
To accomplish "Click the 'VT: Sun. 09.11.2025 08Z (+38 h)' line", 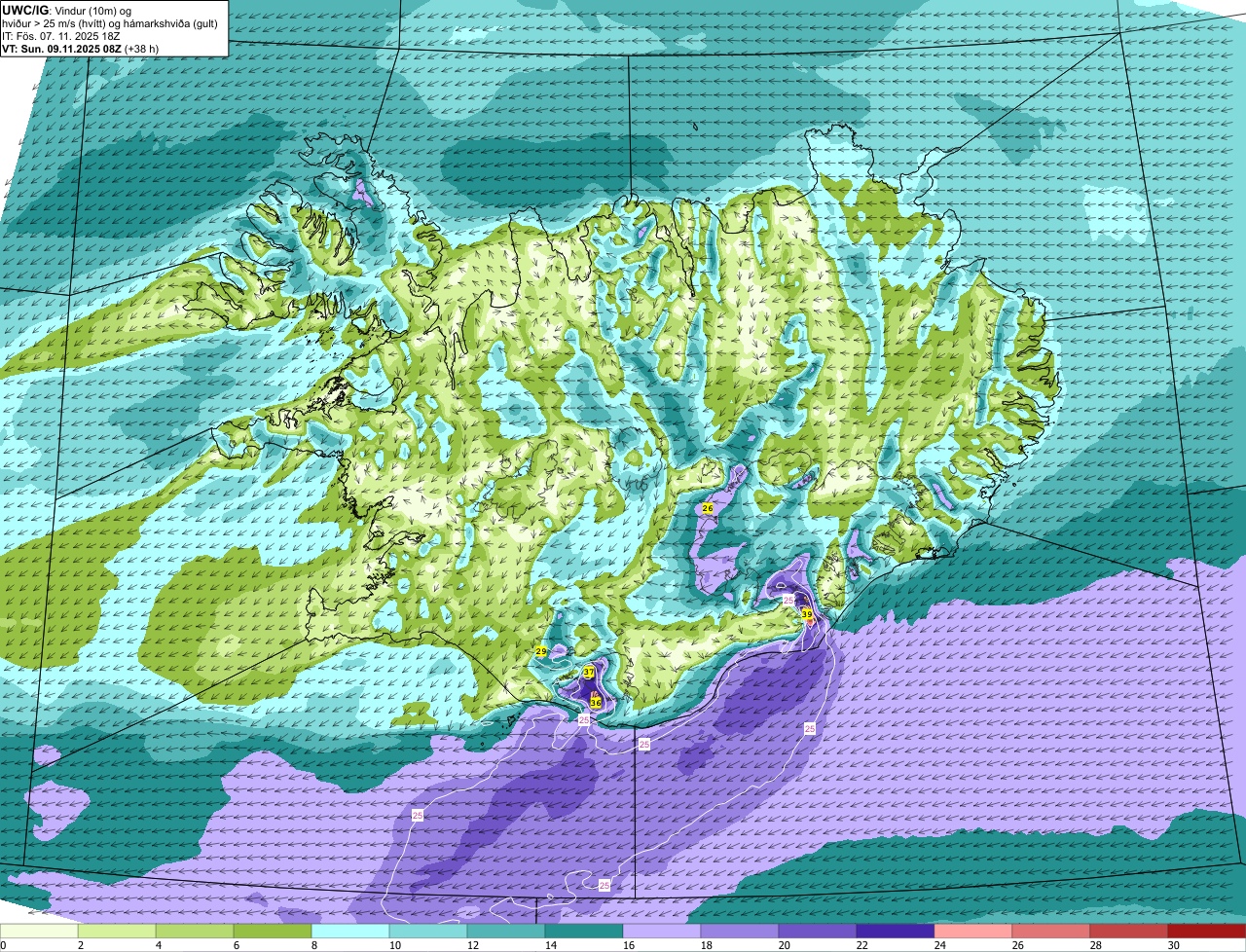I will click(x=81, y=48).
